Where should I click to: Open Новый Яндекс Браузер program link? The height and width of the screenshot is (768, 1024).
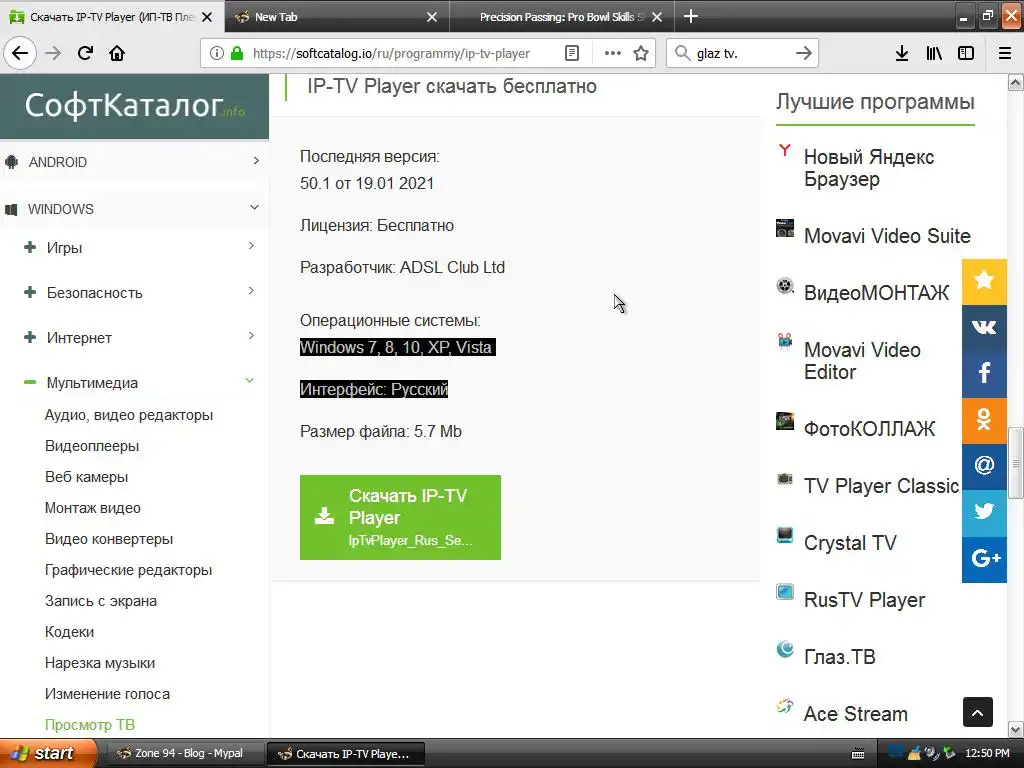[869, 168]
